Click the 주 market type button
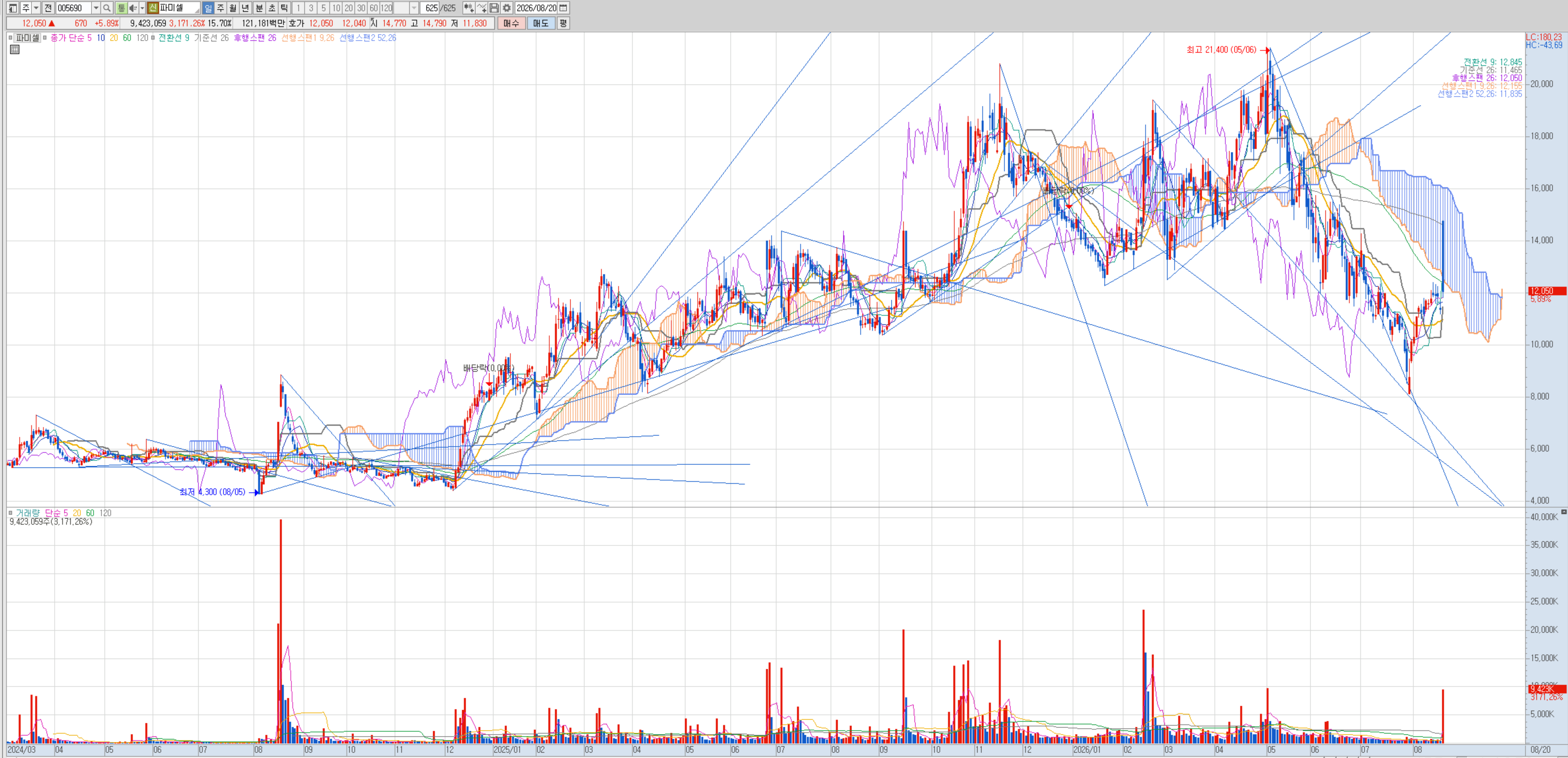The image size is (1568, 758). click(x=26, y=8)
